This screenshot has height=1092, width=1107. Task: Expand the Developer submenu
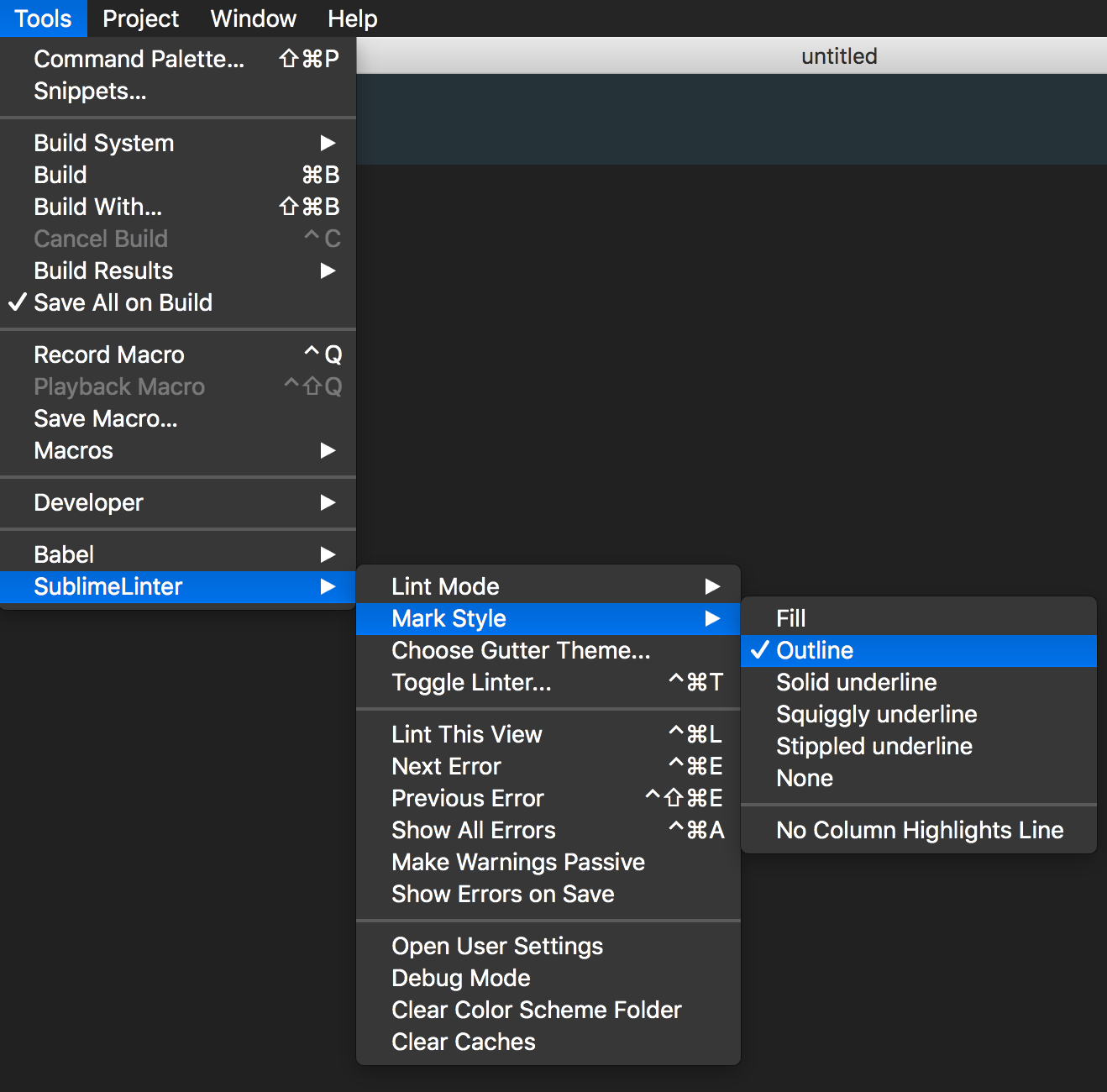(x=178, y=502)
